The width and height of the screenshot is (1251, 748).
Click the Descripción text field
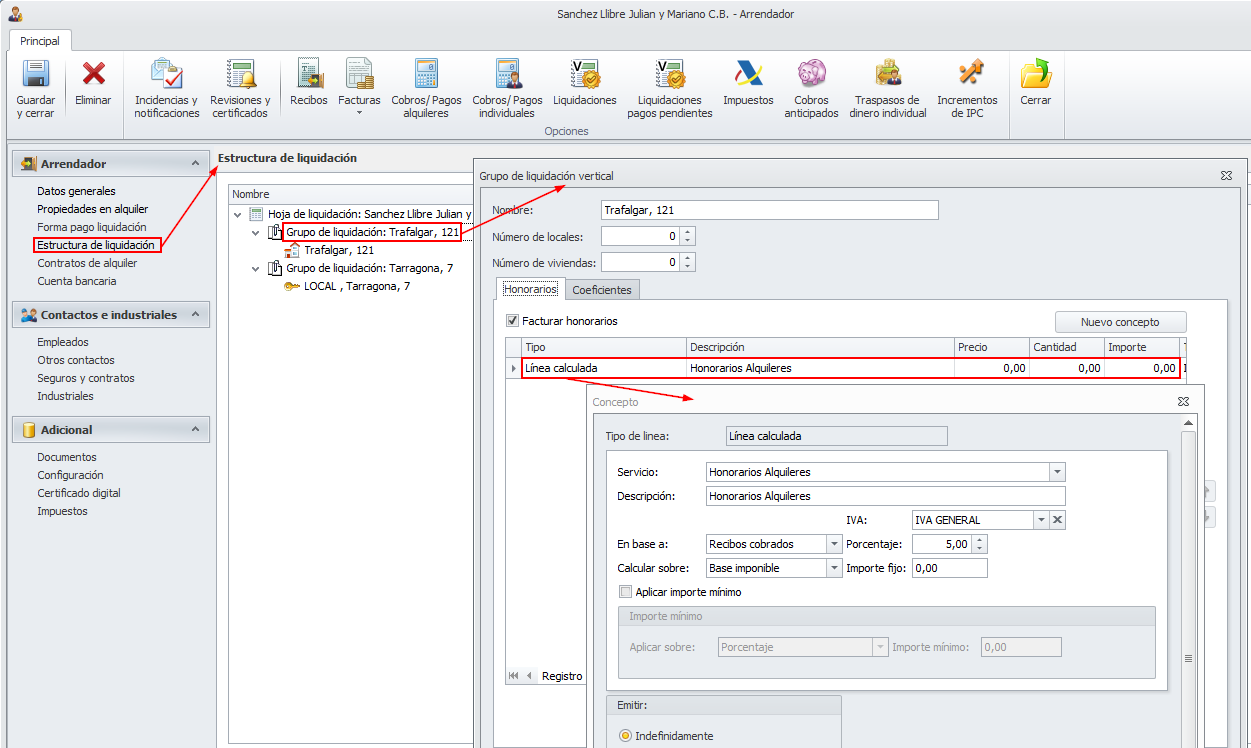coord(885,496)
